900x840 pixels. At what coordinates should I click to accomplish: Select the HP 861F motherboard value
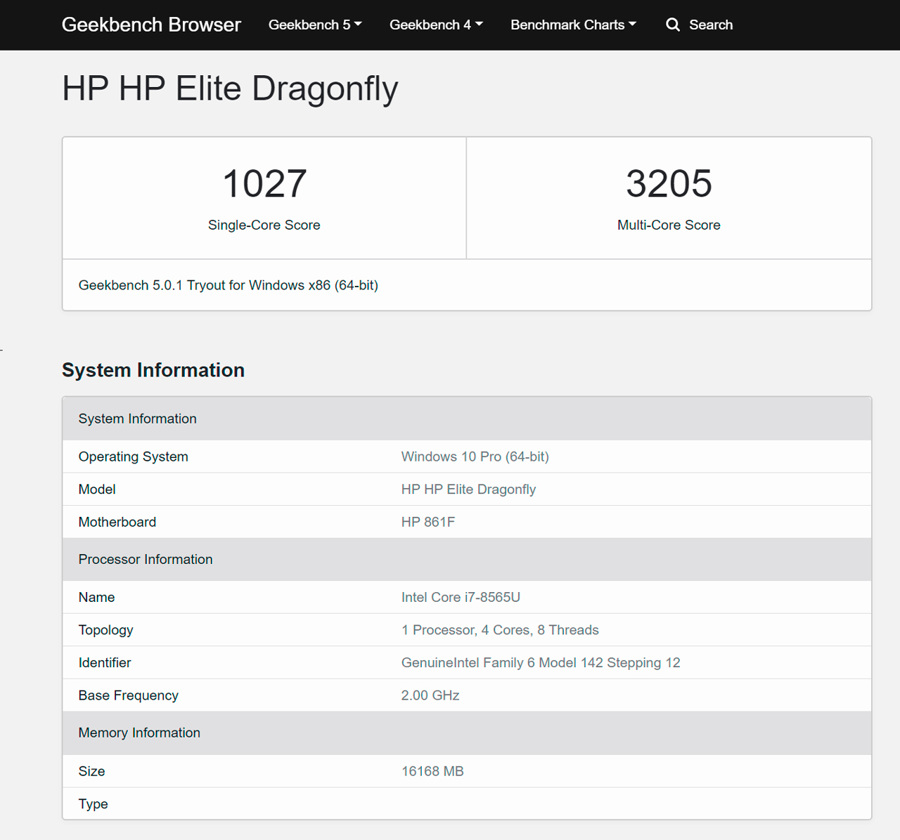(x=428, y=522)
